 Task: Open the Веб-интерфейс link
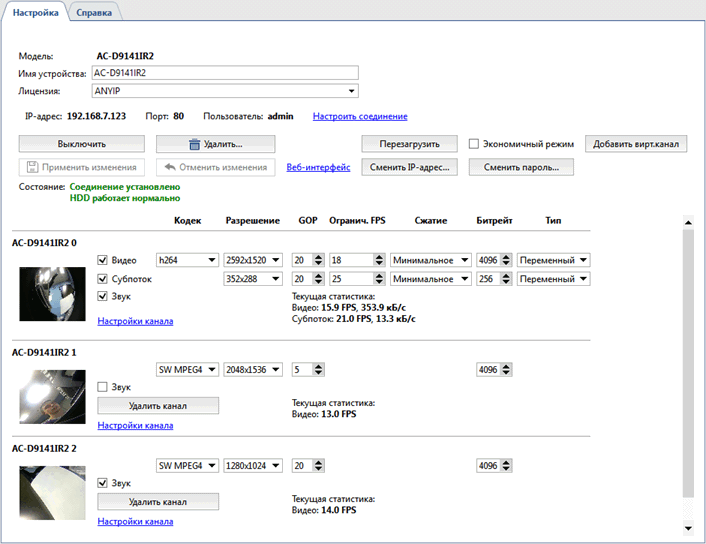pos(318,167)
